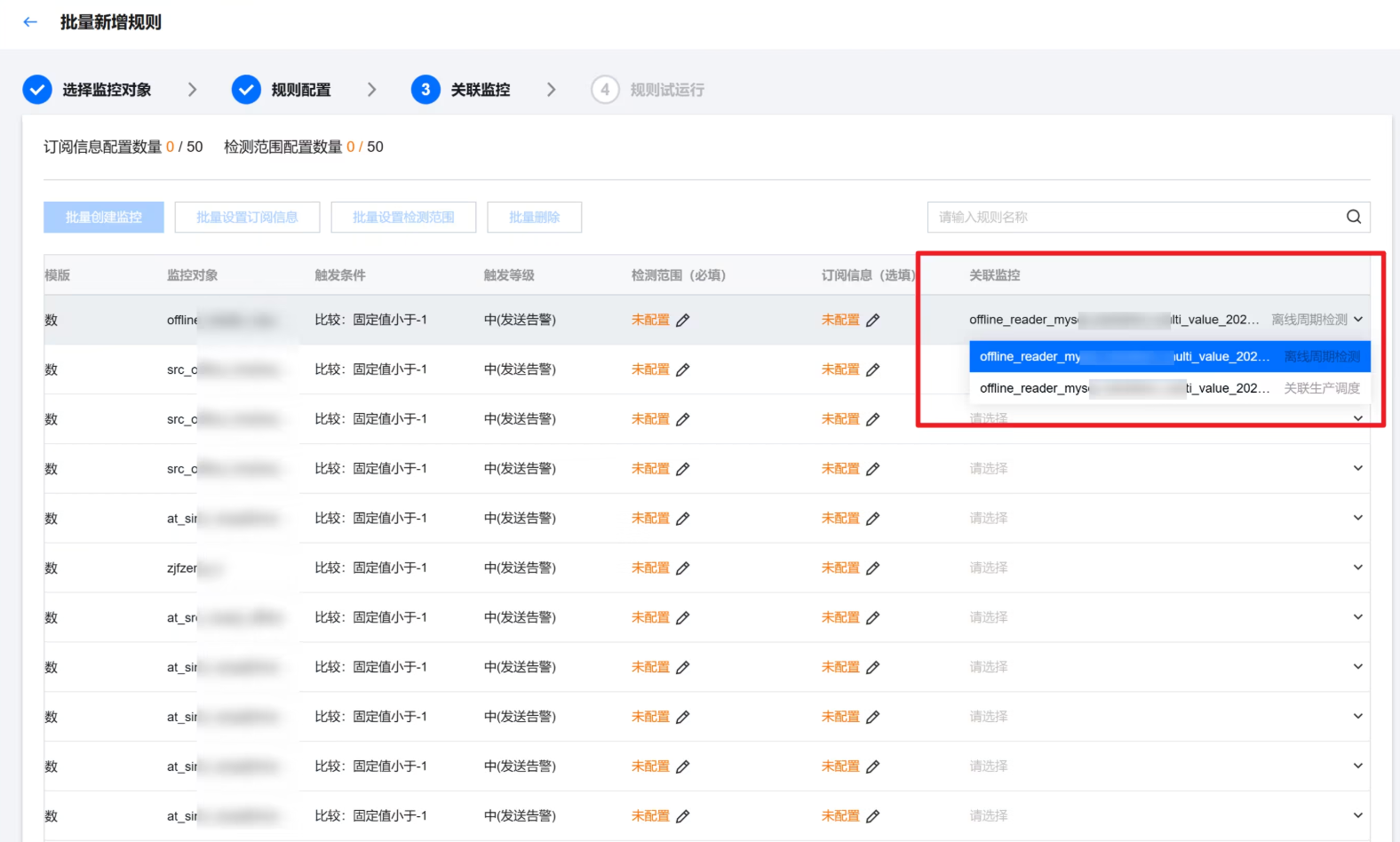This screenshot has height=842, width=1400.
Task: Edit 订阅信息 pencil icon in the first row
Action: pos(872,321)
